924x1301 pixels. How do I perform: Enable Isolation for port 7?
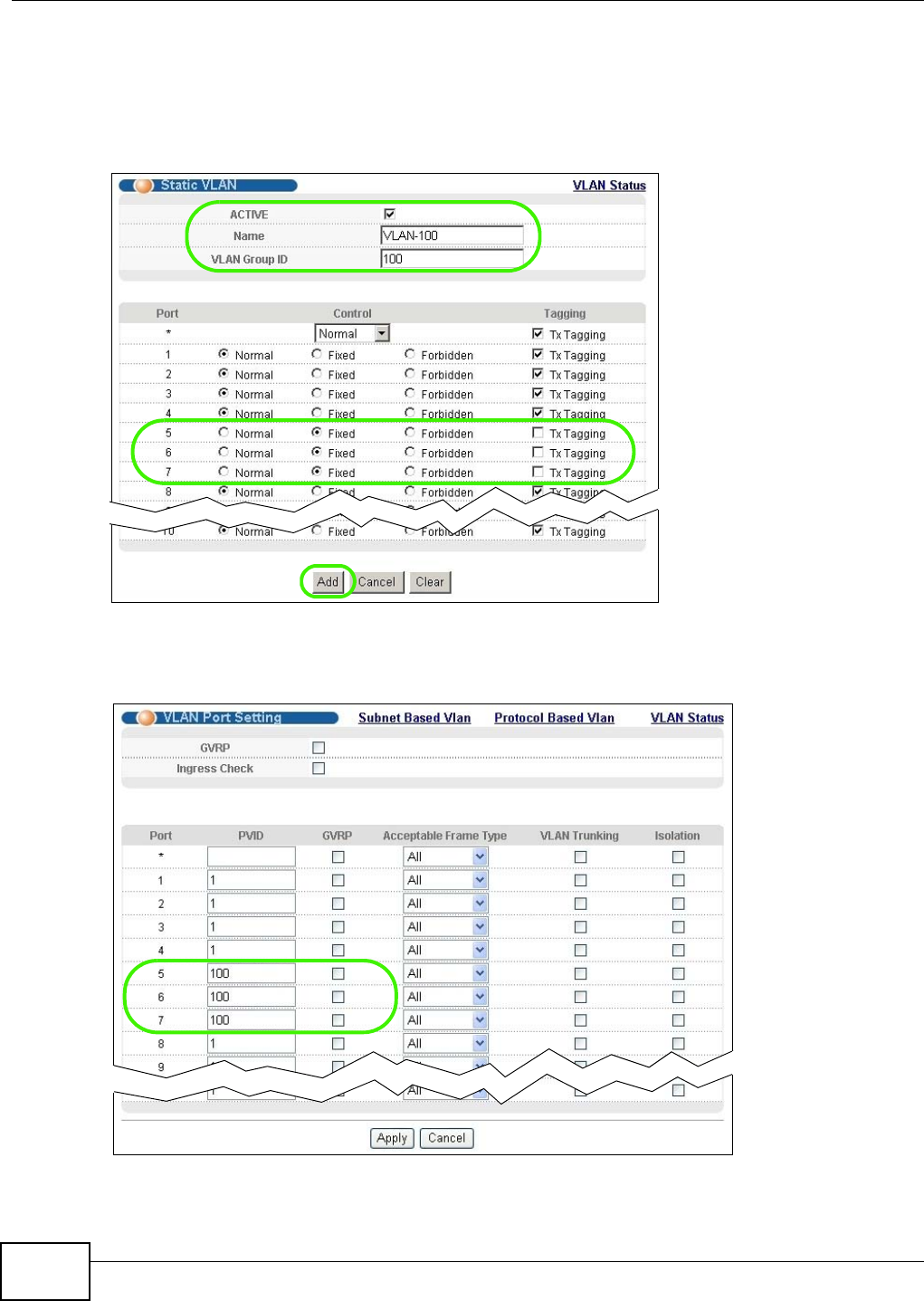[x=678, y=1020]
